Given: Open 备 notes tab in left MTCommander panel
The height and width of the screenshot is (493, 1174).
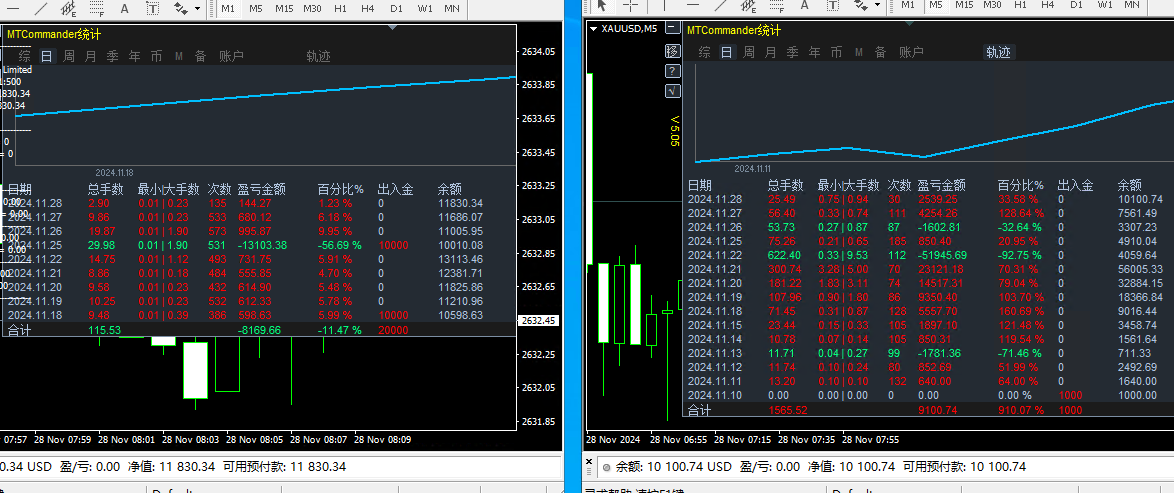Looking at the screenshot, I should (201, 56).
